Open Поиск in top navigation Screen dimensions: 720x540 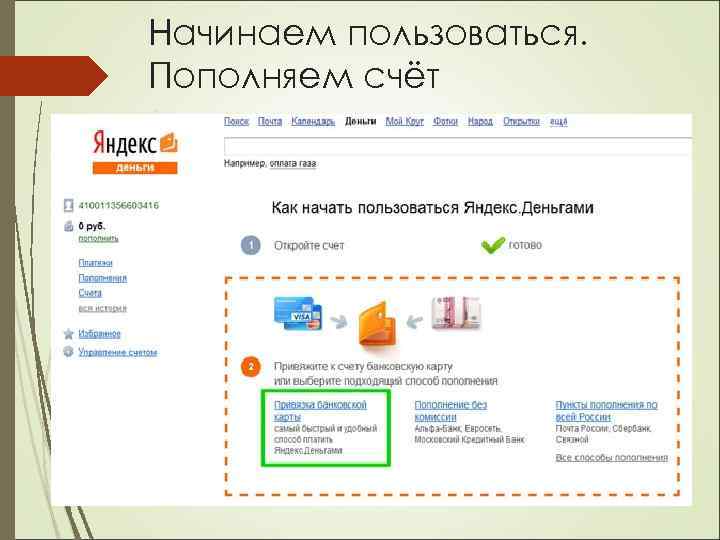click(x=236, y=121)
